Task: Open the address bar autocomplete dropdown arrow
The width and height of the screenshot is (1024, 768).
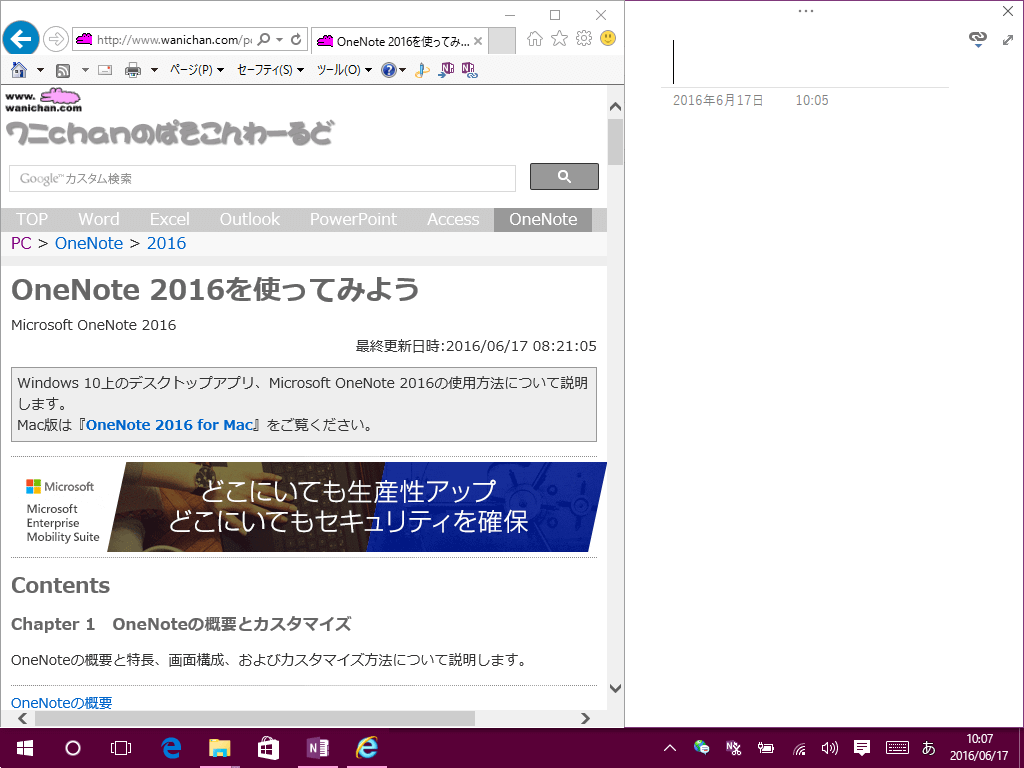Action: click(x=280, y=40)
